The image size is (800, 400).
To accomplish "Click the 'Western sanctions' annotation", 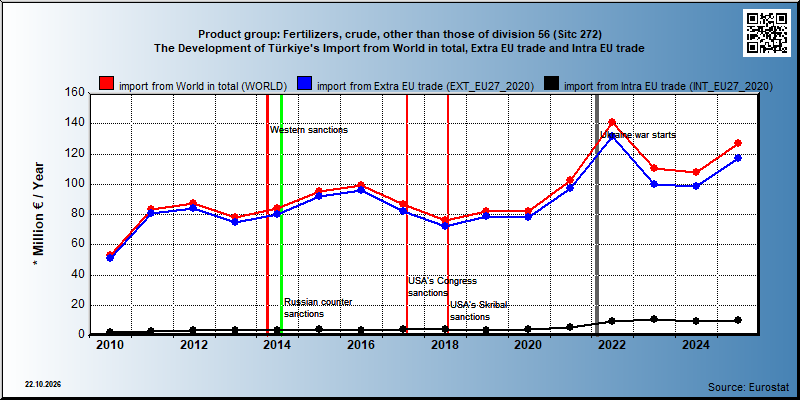I will [309, 130].
